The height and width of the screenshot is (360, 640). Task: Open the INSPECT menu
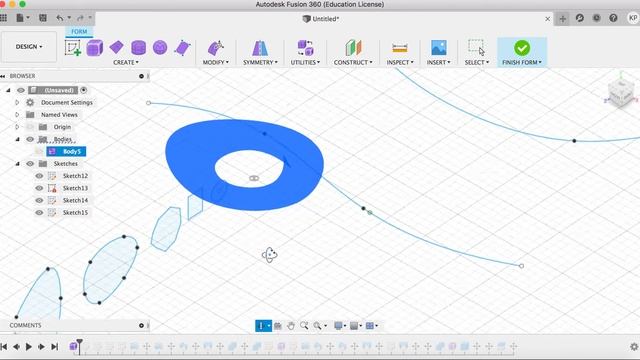(x=400, y=62)
